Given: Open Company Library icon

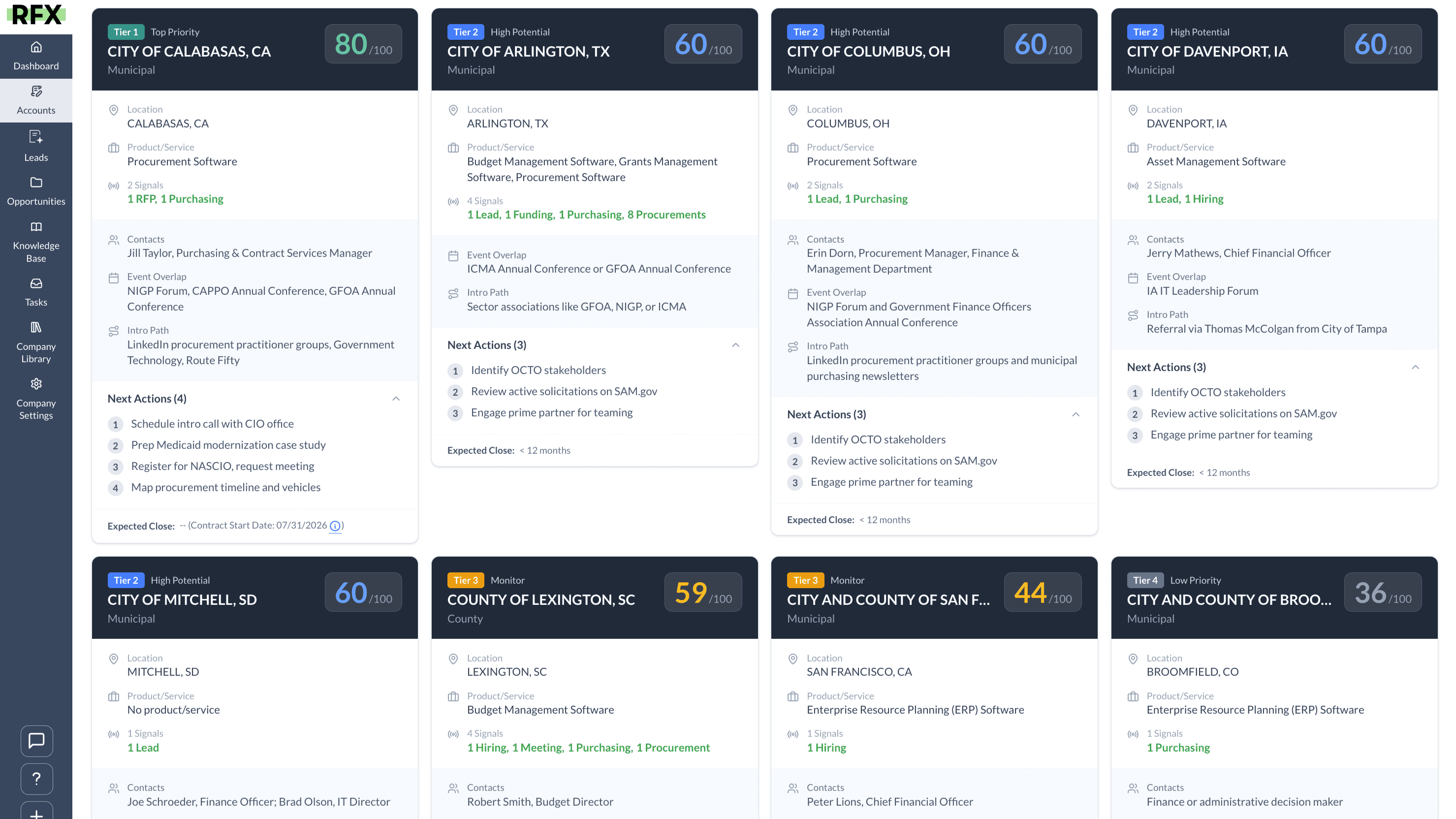Looking at the screenshot, I should [36, 327].
